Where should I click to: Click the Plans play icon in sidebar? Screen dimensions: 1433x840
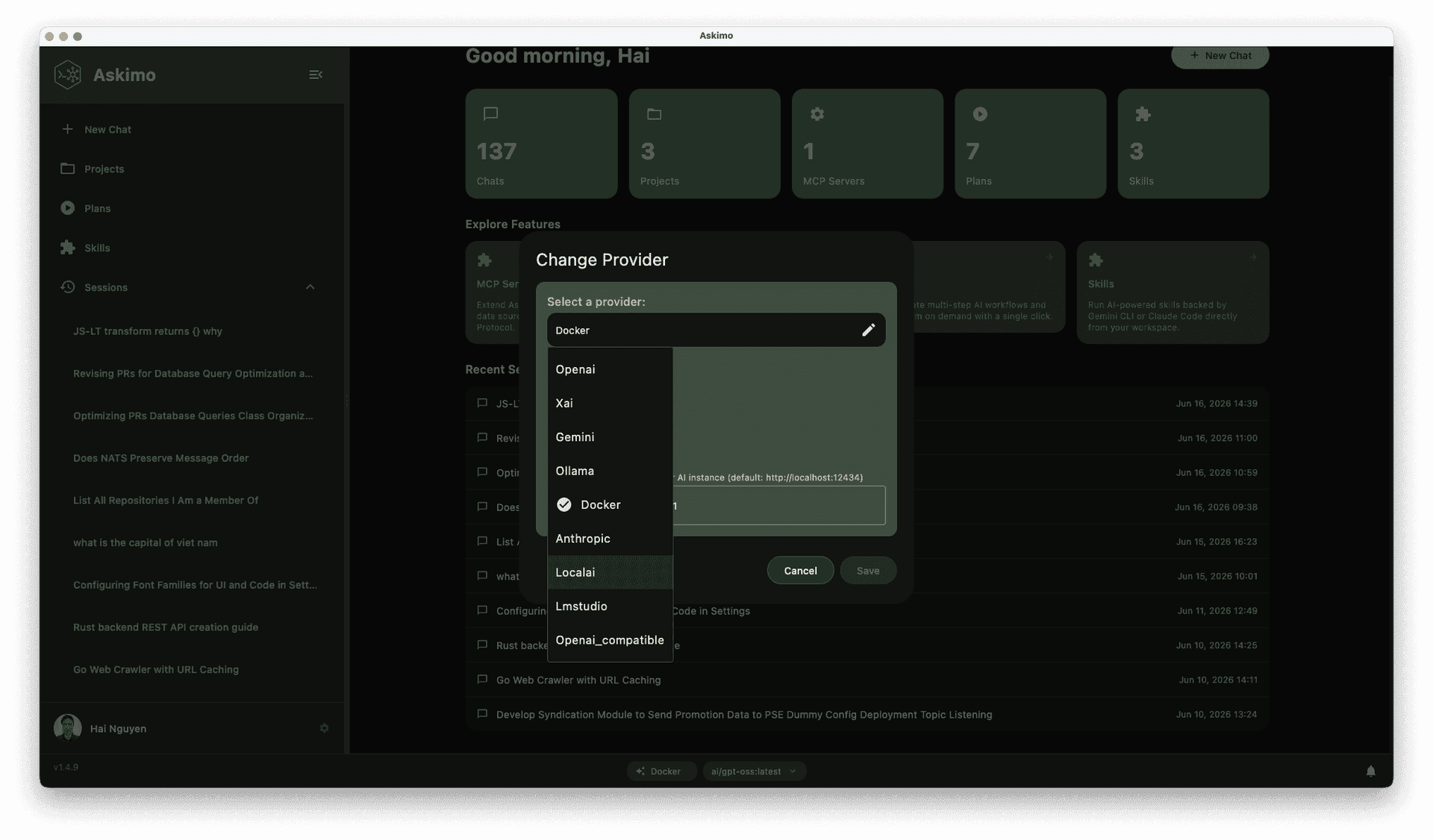[x=67, y=208]
